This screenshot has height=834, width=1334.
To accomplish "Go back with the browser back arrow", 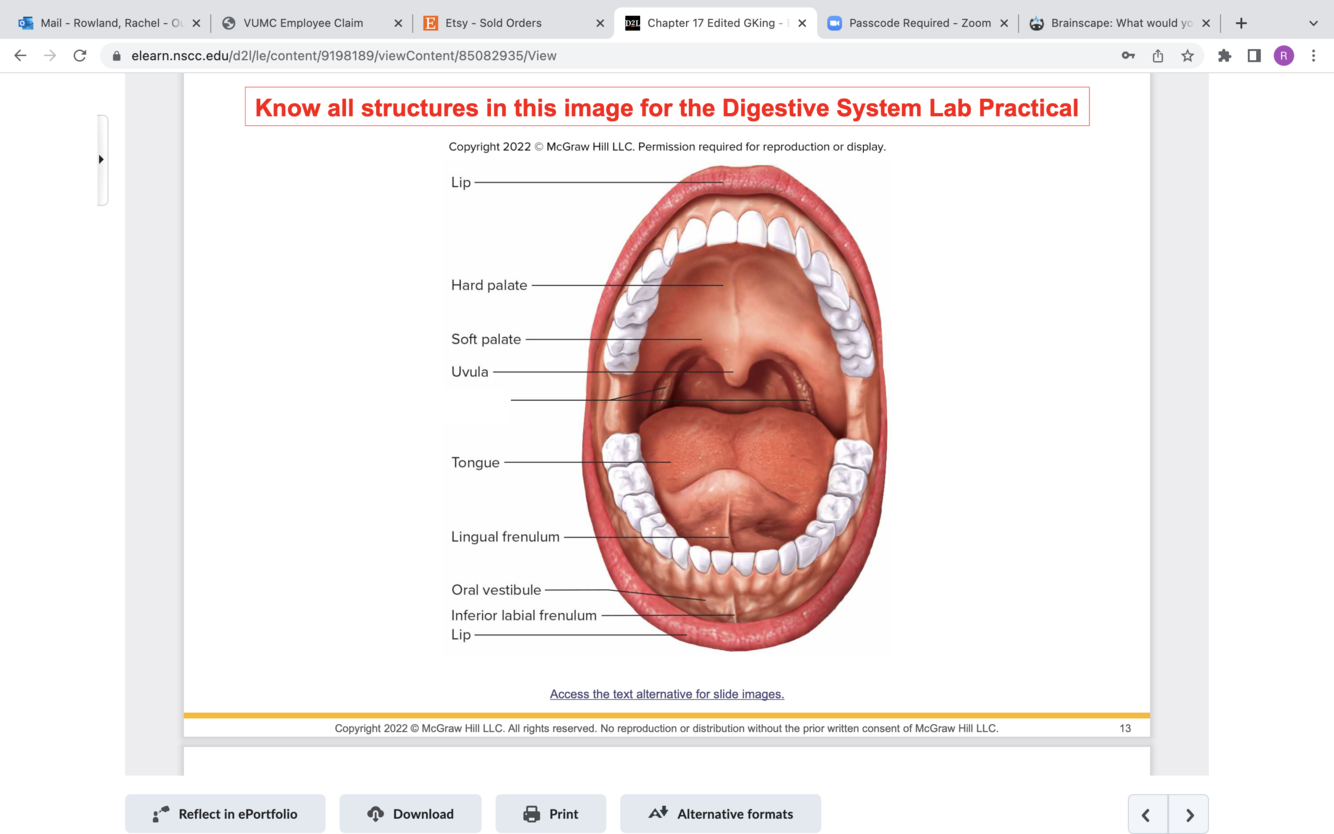I will click(x=20, y=56).
